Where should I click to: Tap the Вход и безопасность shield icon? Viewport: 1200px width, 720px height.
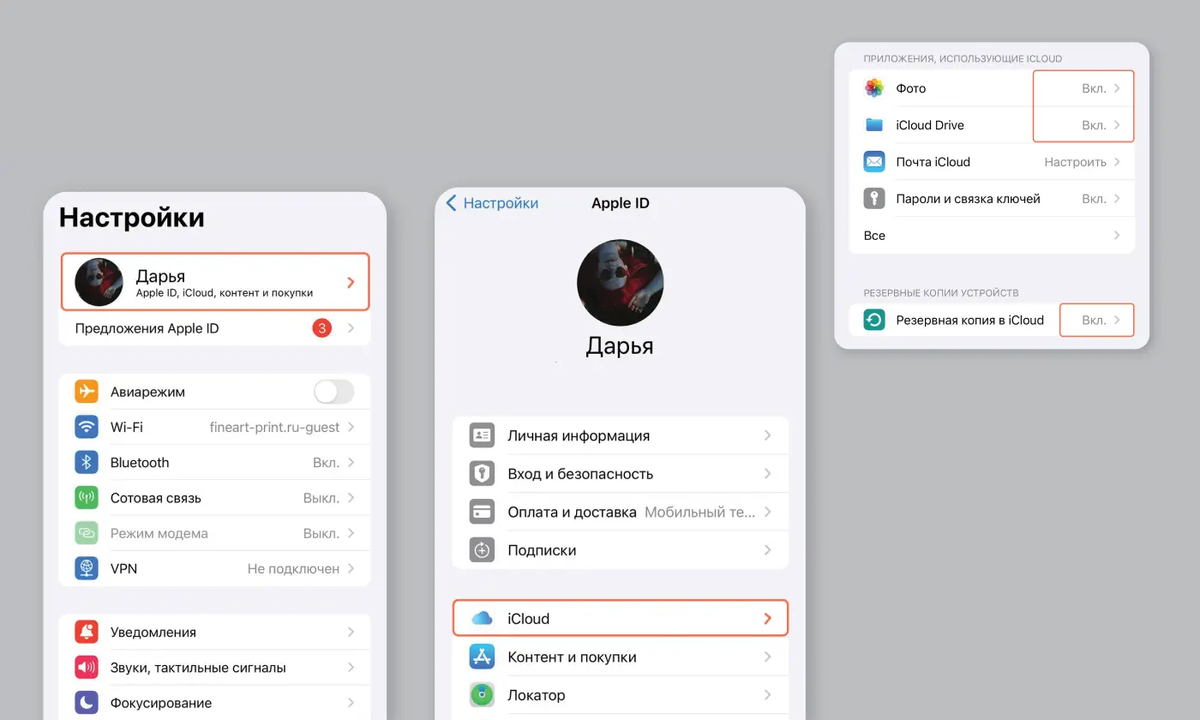(x=482, y=474)
